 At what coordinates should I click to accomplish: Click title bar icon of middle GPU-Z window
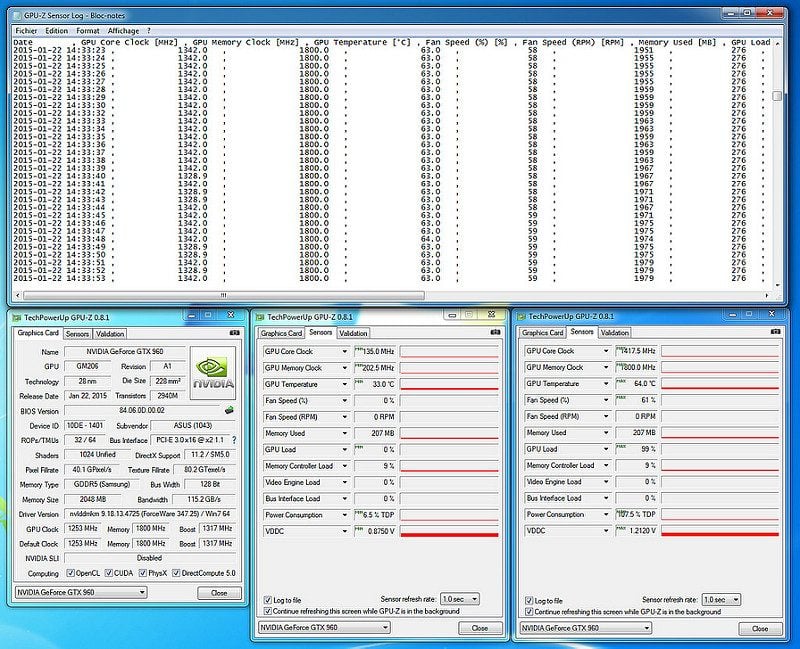[x=260, y=317]
